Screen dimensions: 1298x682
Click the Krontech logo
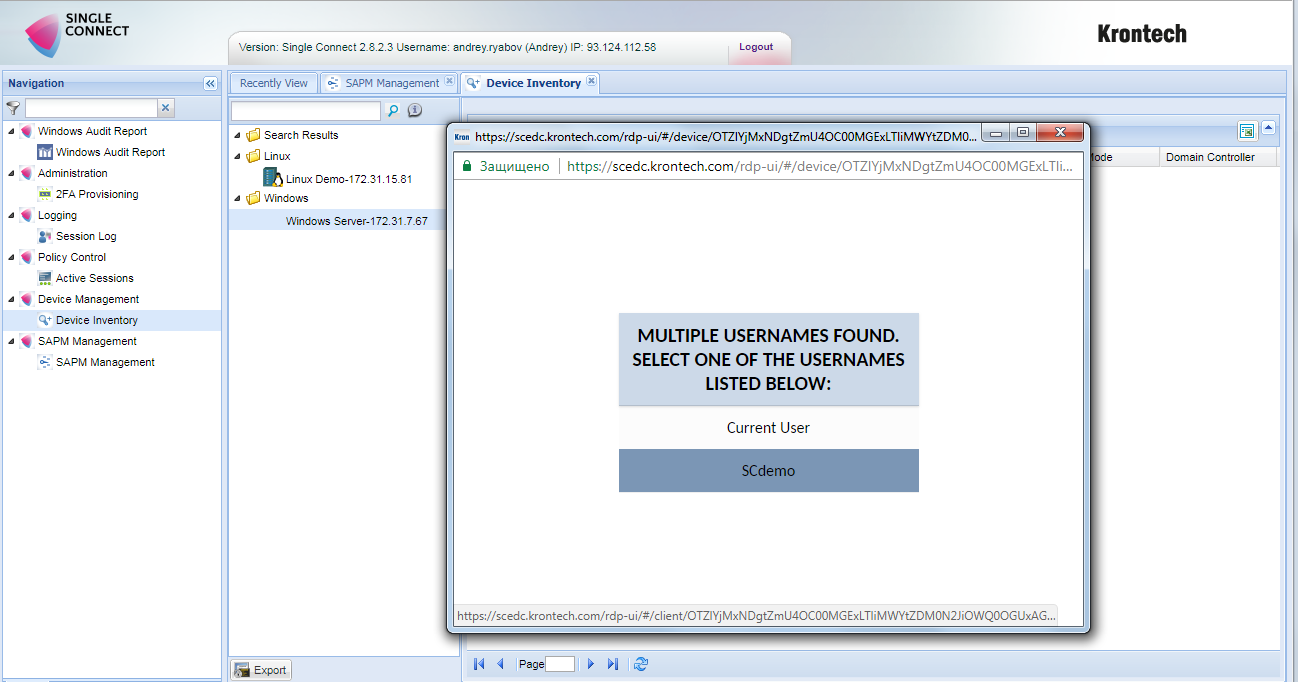click(1142, 34)
